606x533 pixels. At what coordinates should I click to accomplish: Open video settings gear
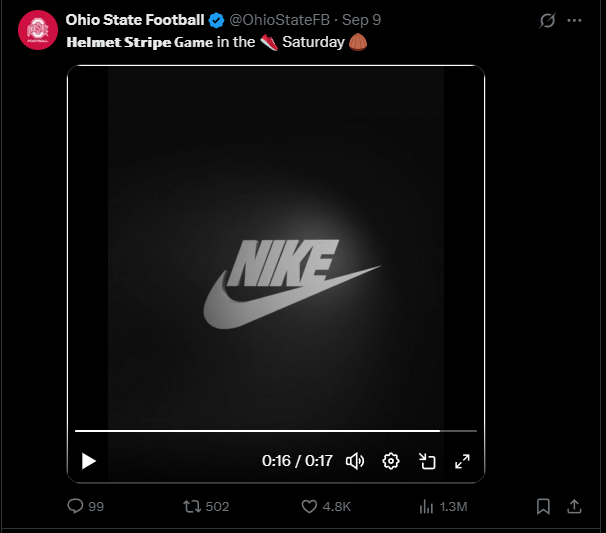point(391,461)
